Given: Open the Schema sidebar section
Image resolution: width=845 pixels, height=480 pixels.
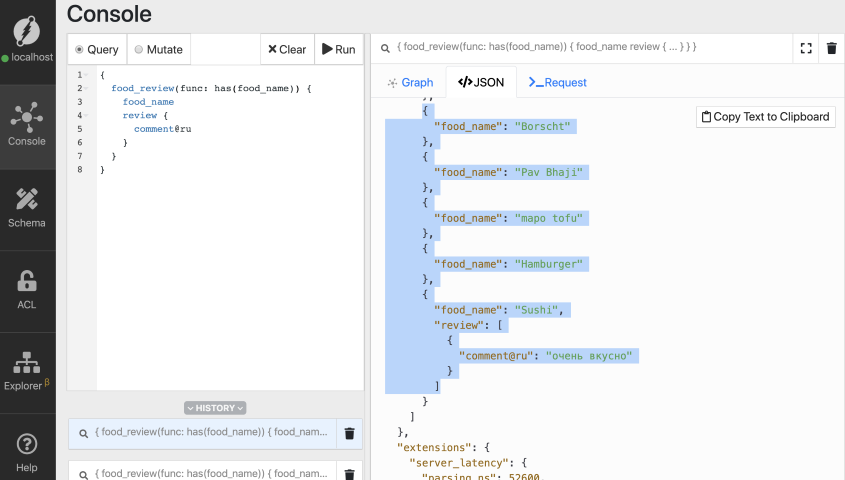Looking at the screenshot, I should click(x=27, y=208).
